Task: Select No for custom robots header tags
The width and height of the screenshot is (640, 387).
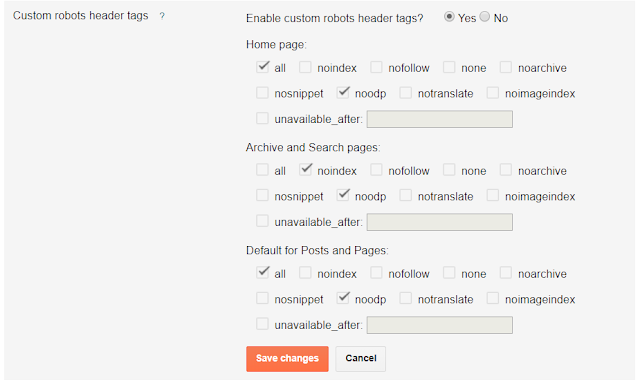Action: [x=484, y=17]
